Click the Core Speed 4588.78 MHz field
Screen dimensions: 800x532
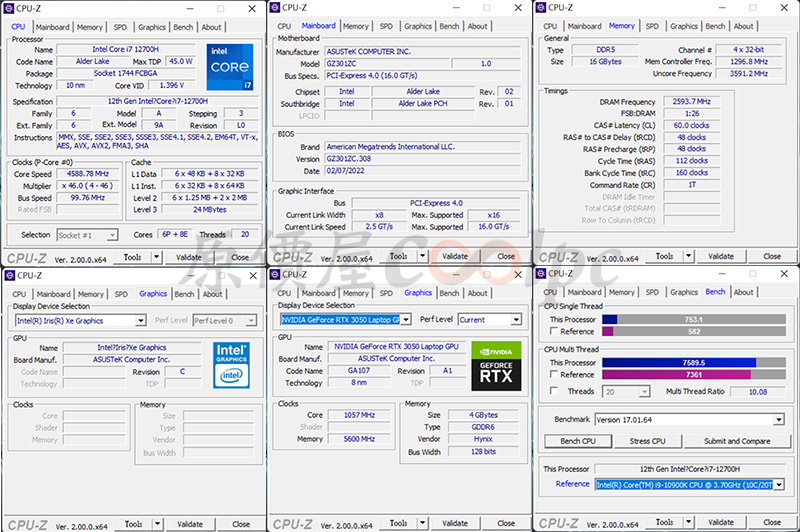click(88, 174)
